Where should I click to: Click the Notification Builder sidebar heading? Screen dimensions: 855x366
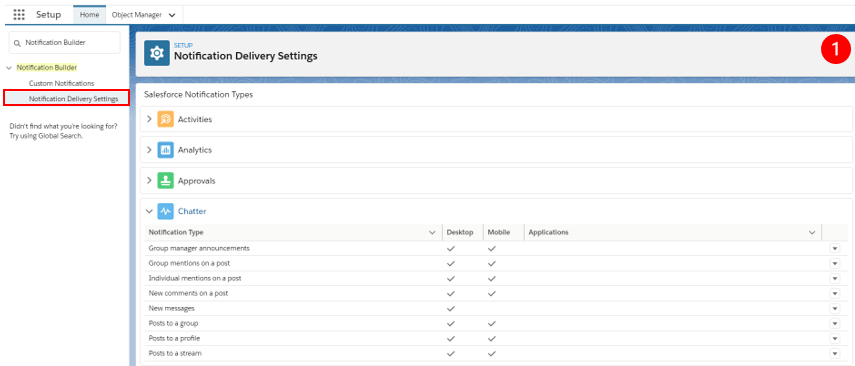(x=47, y=68)
